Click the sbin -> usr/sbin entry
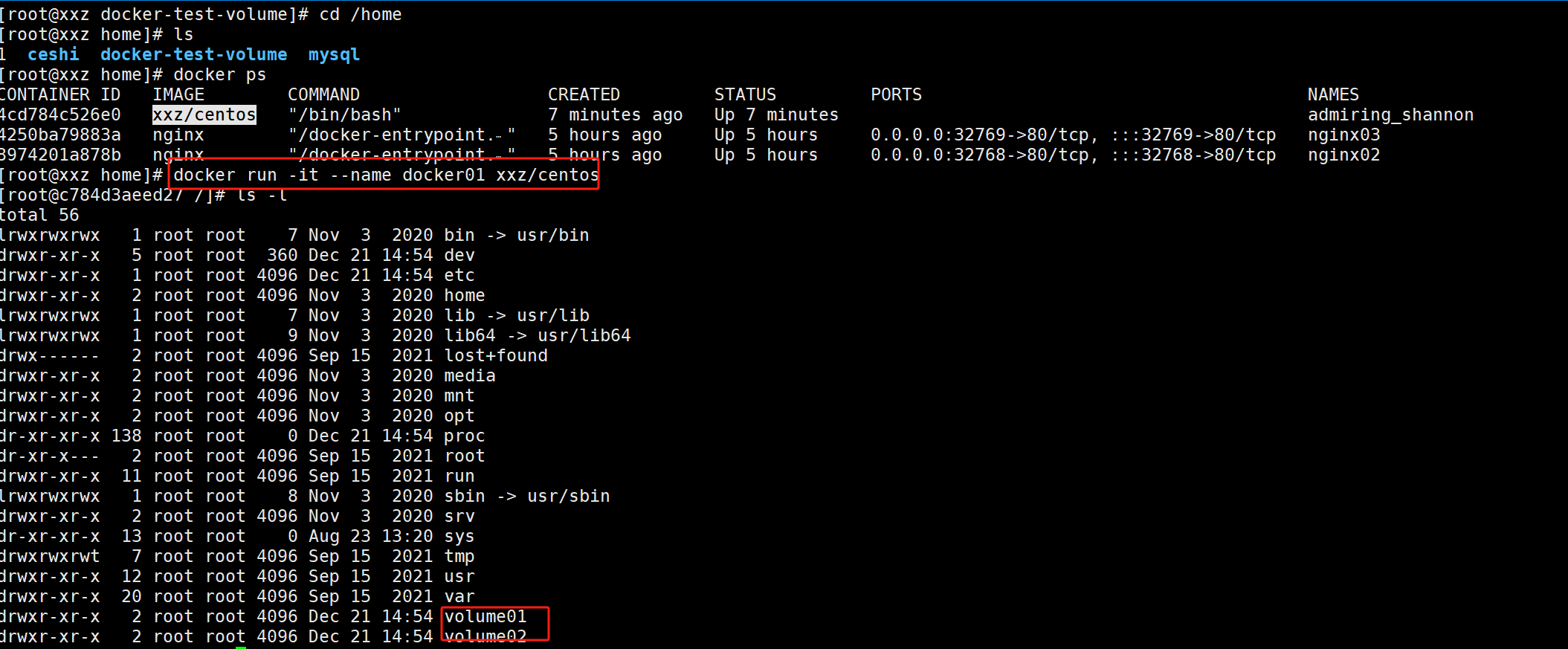Viewport: 1568px width, 649px height. [526, 496]
